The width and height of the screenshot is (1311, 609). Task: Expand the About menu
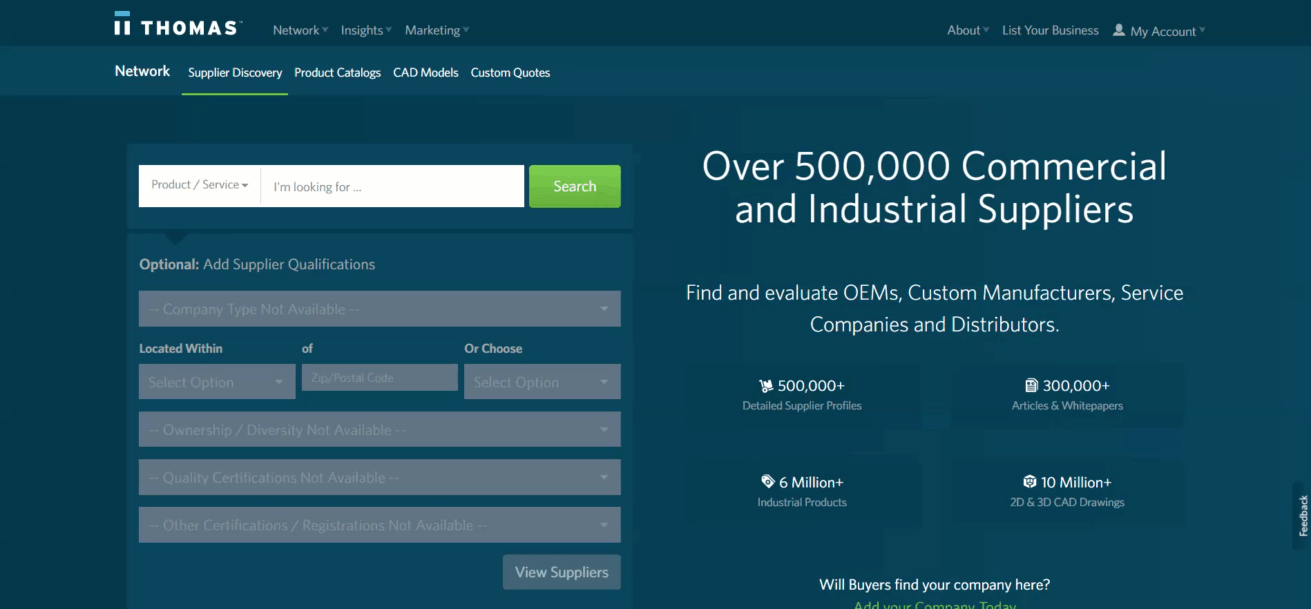[x=968, y=30]
